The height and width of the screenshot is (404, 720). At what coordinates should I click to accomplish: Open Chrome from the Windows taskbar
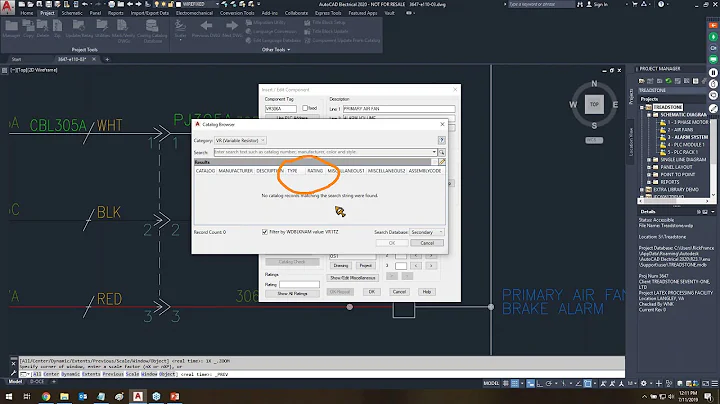point(45,396)
